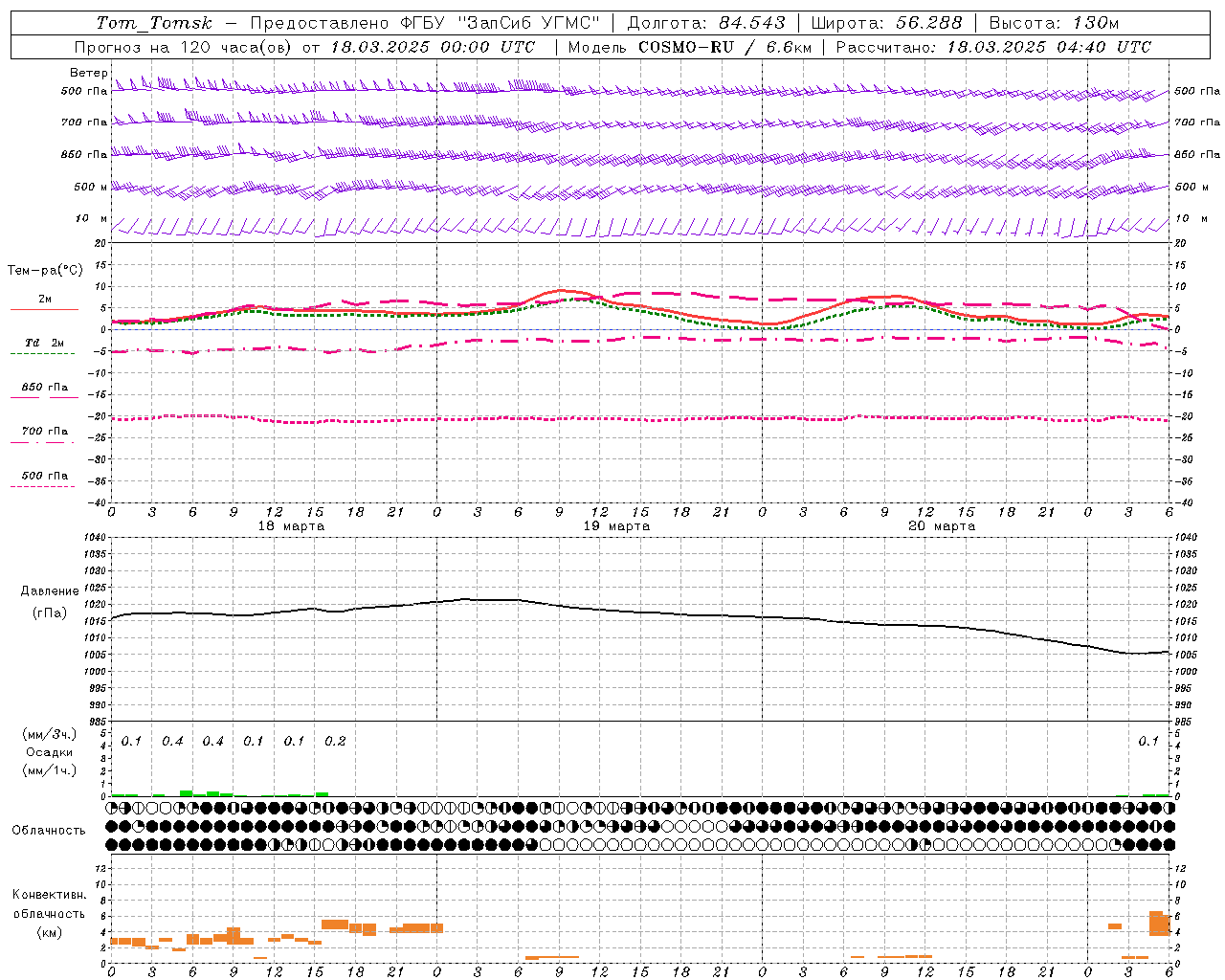The height and width of the screenshot is (980, 1225).
Task: Click the 0.2 precipitation value
Action: [335, 741]
